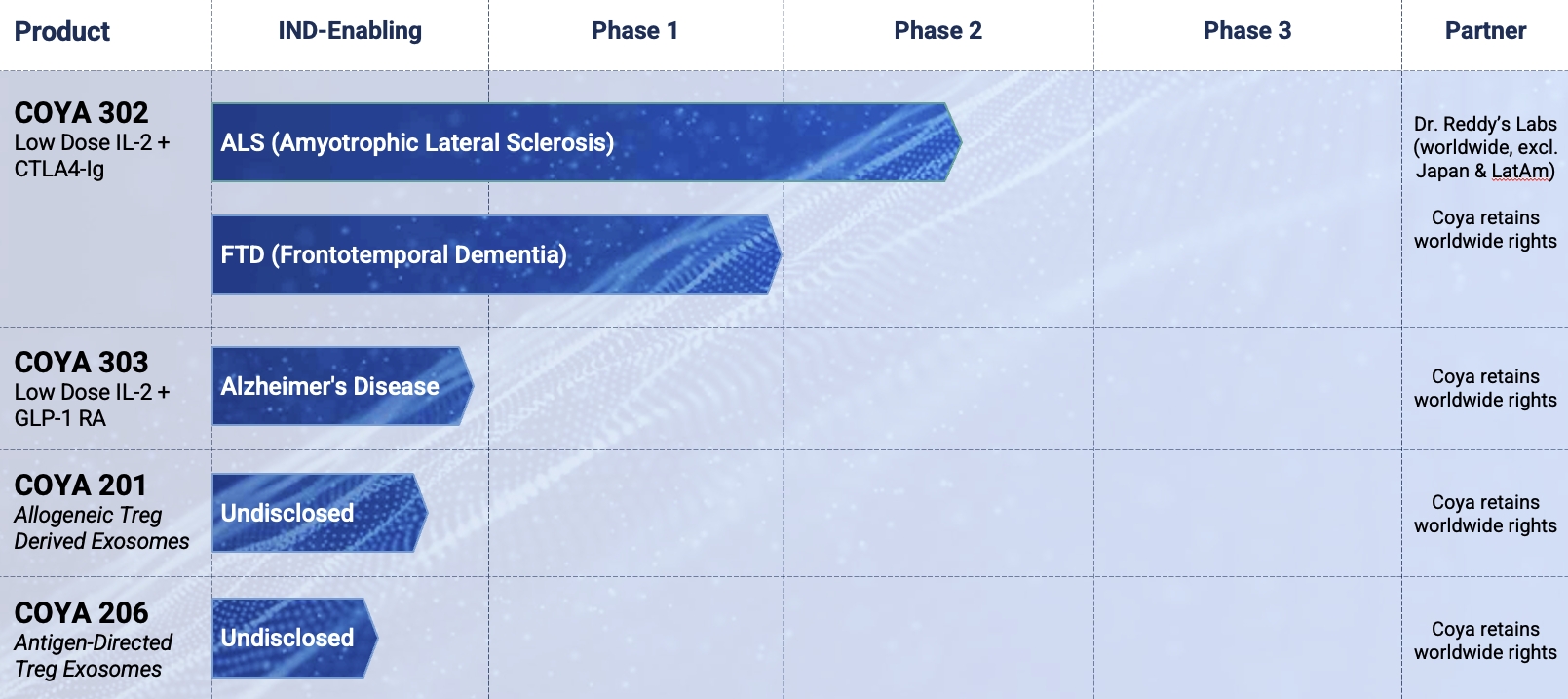The width and height of the screenshot is (1568, 699).
Task: Click the COYA 201 product title
Action: tap(81, 485)
